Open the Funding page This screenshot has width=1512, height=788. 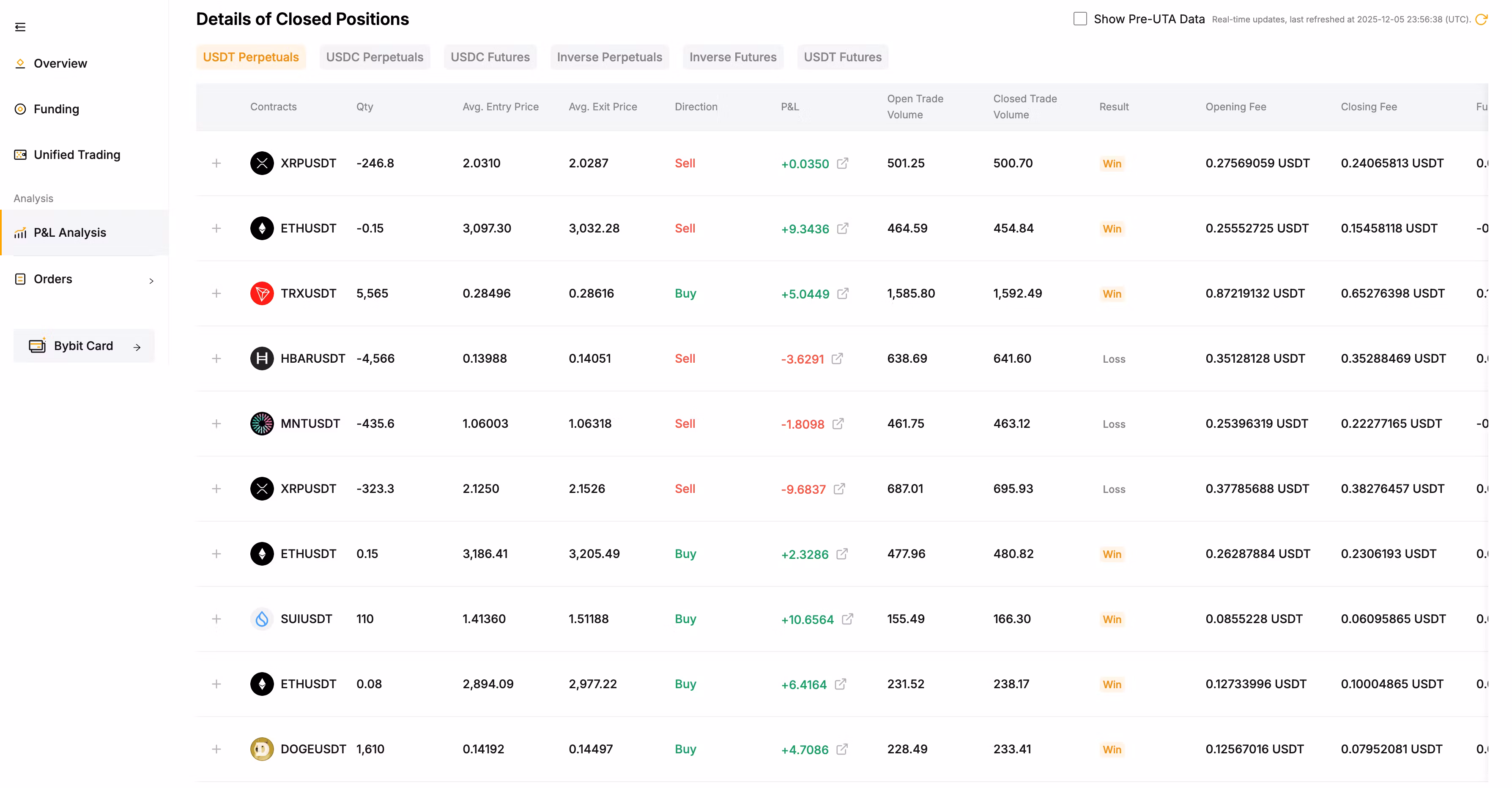click(56, 109)
